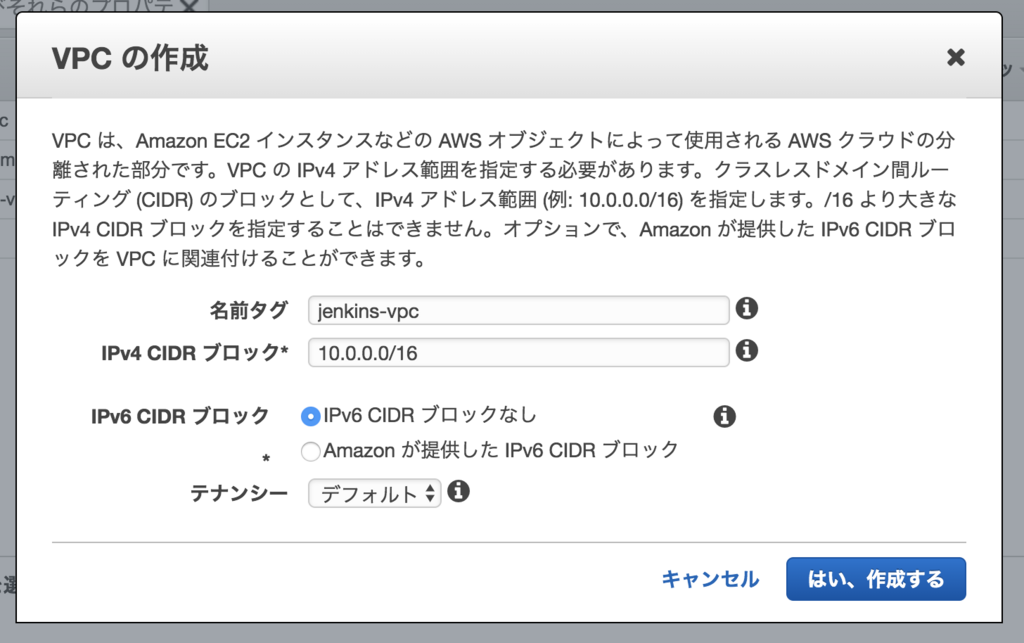This screenshot has height=643, width=1024.
Task: Click info icon next to tenancy dropdown
Action: point(458,491)
